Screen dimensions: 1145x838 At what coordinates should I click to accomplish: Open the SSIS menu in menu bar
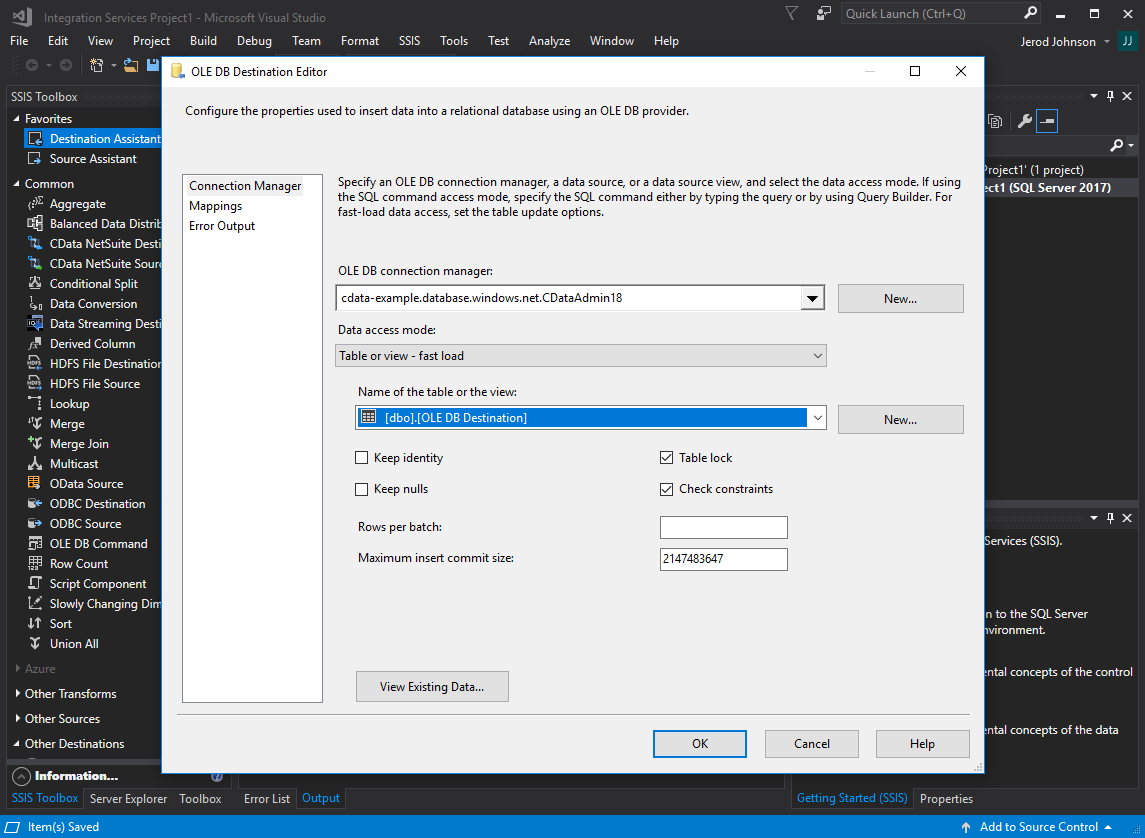tap(409, 41)
